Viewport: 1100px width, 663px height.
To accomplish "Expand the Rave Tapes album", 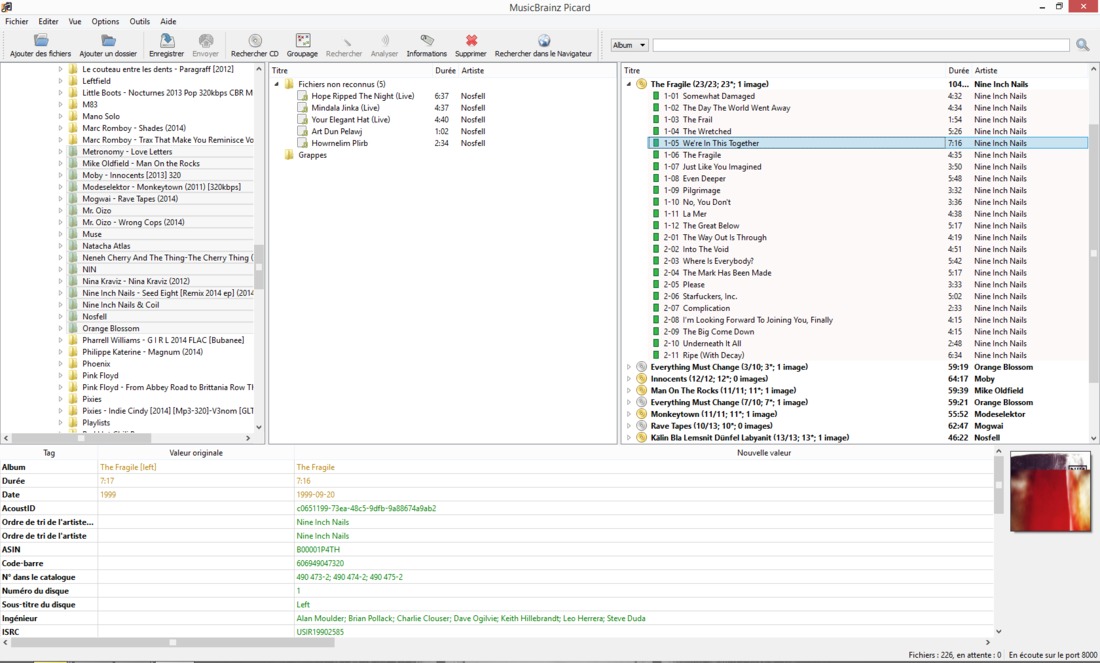I will coord(629,426).
